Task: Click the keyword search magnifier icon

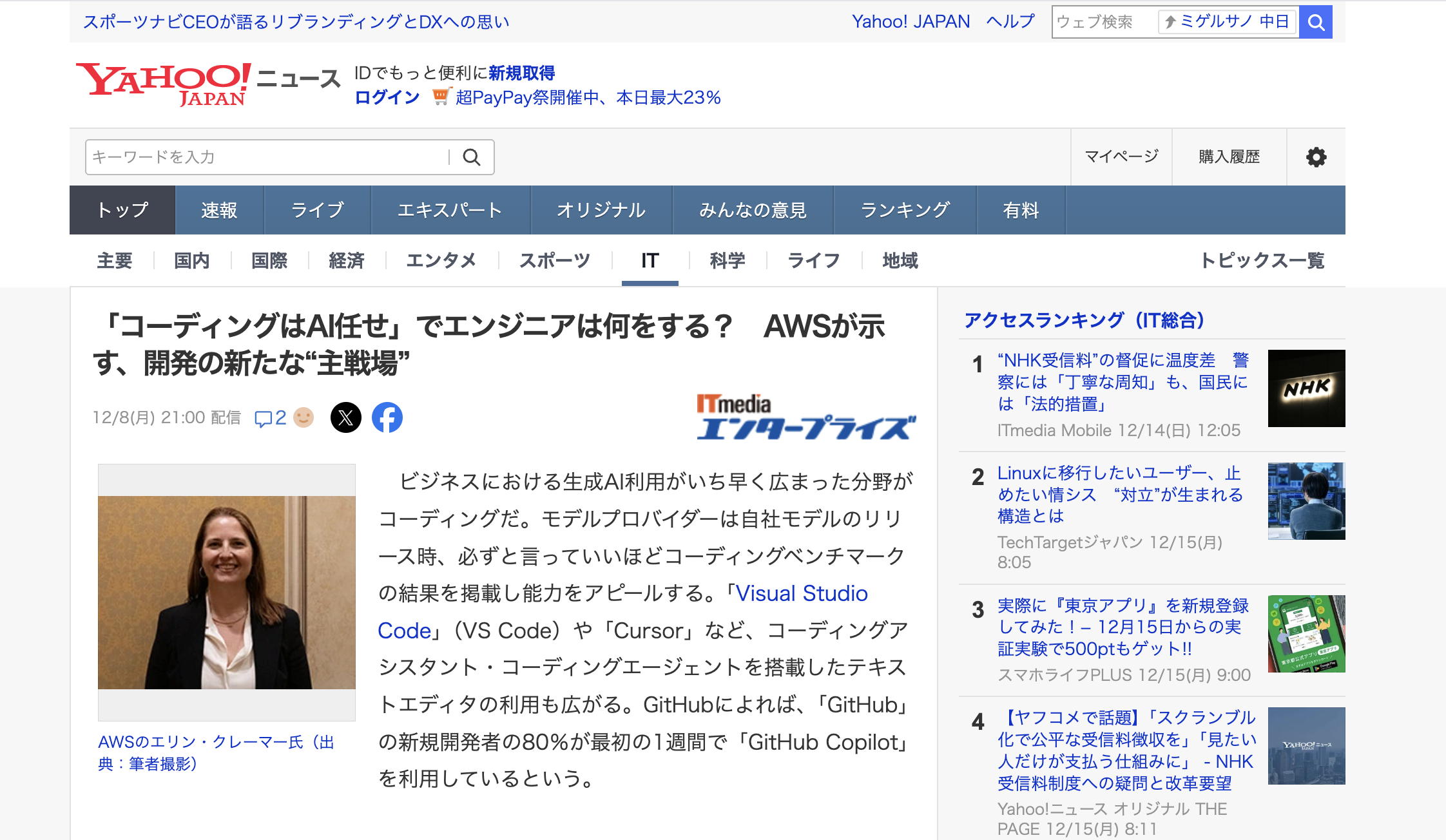Action: point(472,157)
